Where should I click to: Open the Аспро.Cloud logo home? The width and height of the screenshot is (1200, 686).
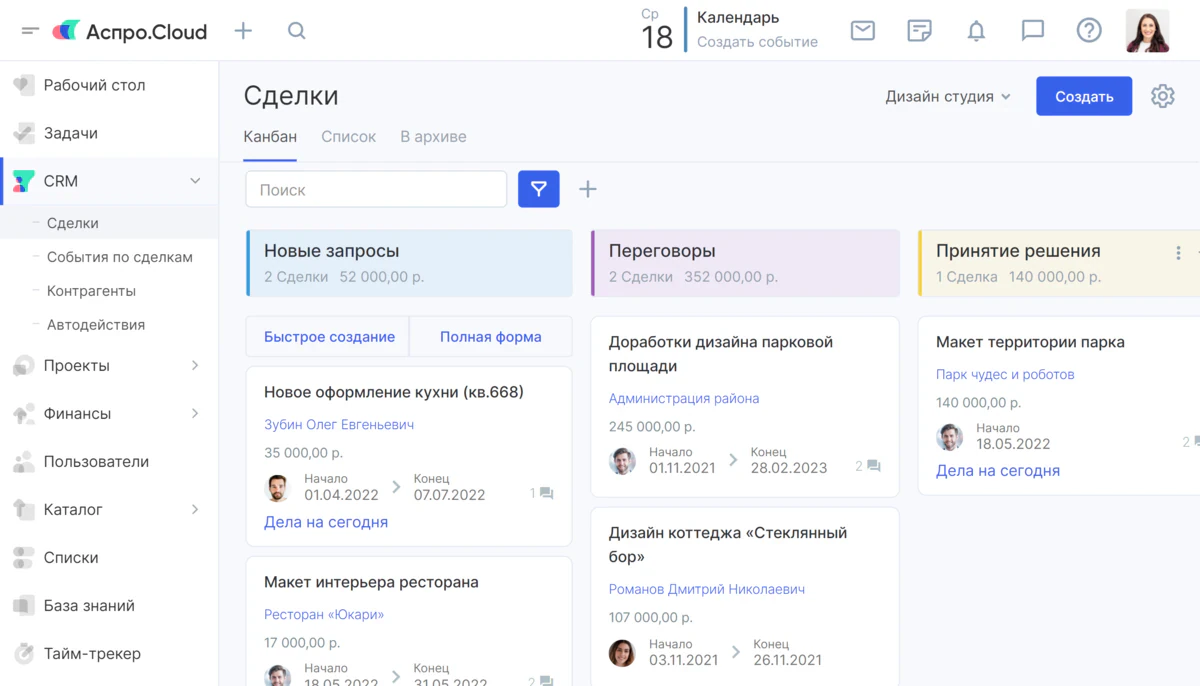pos(130,31)
